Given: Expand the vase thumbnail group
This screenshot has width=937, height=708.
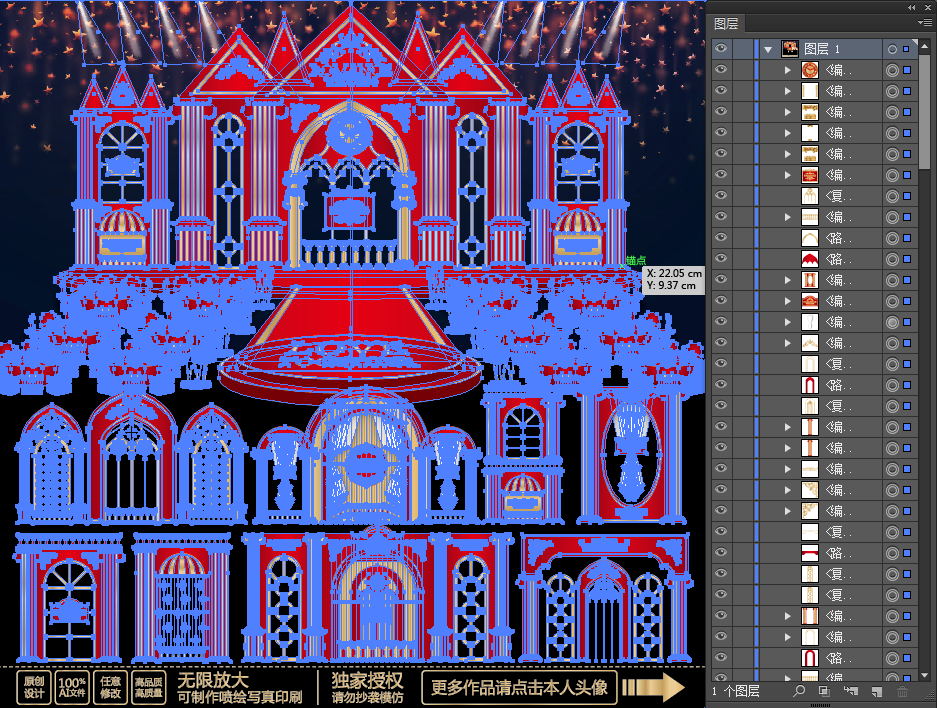Looking at the screenshot, I should (x=788, y=322).
